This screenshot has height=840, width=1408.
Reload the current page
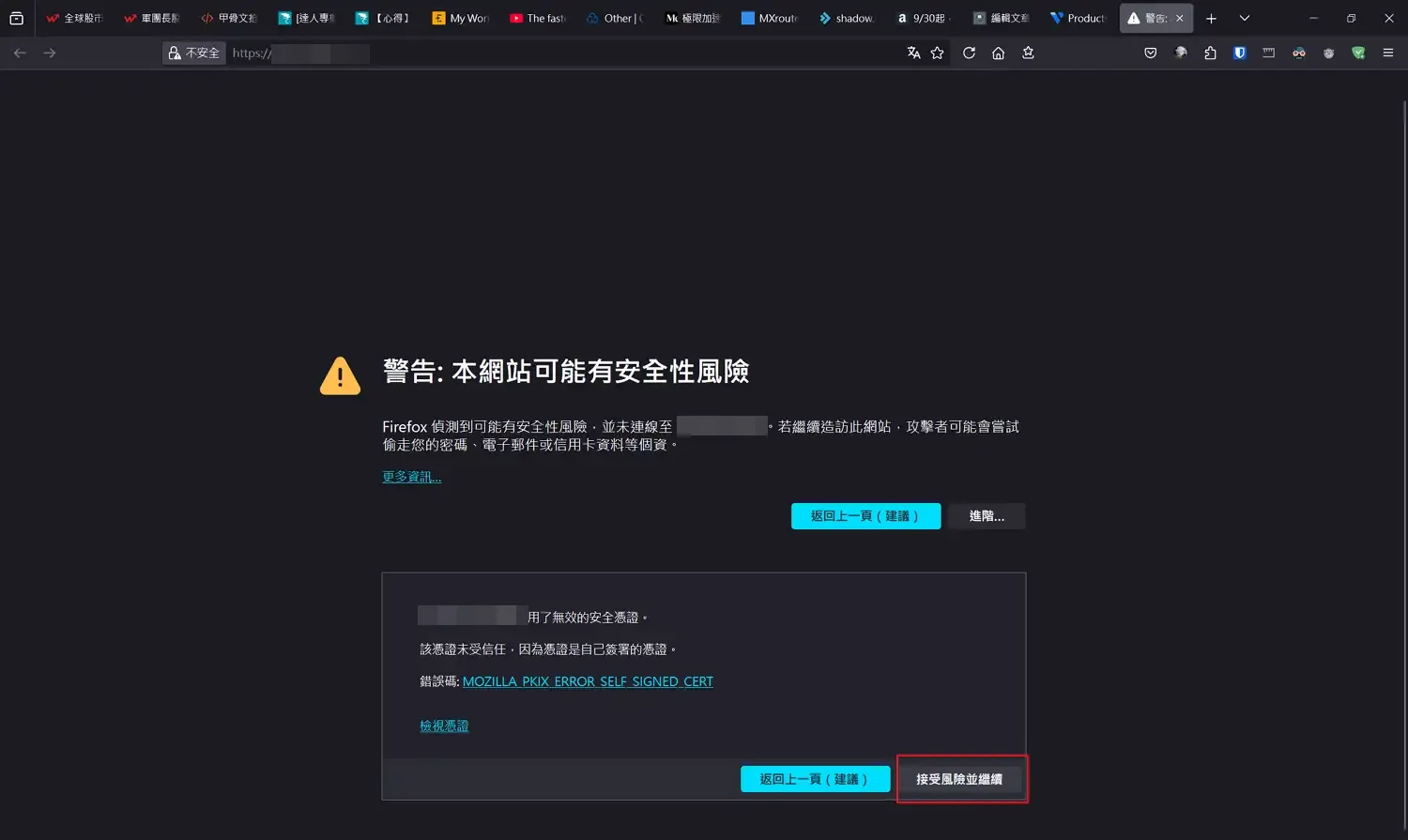click(969, 53)
